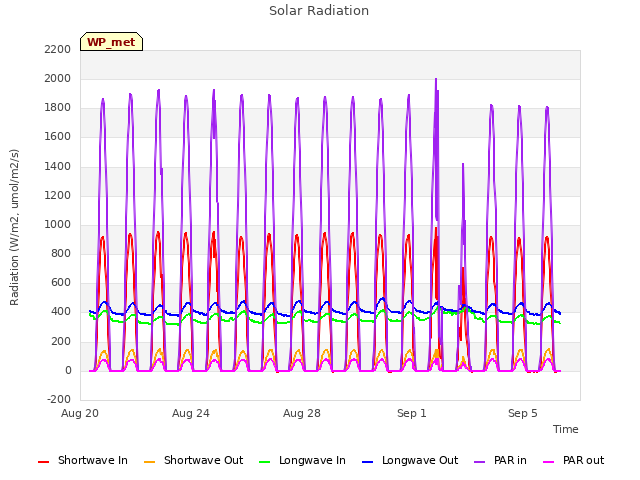Click the Radiation y-axis title
This screenshot has width=640, height=480.
14,227
